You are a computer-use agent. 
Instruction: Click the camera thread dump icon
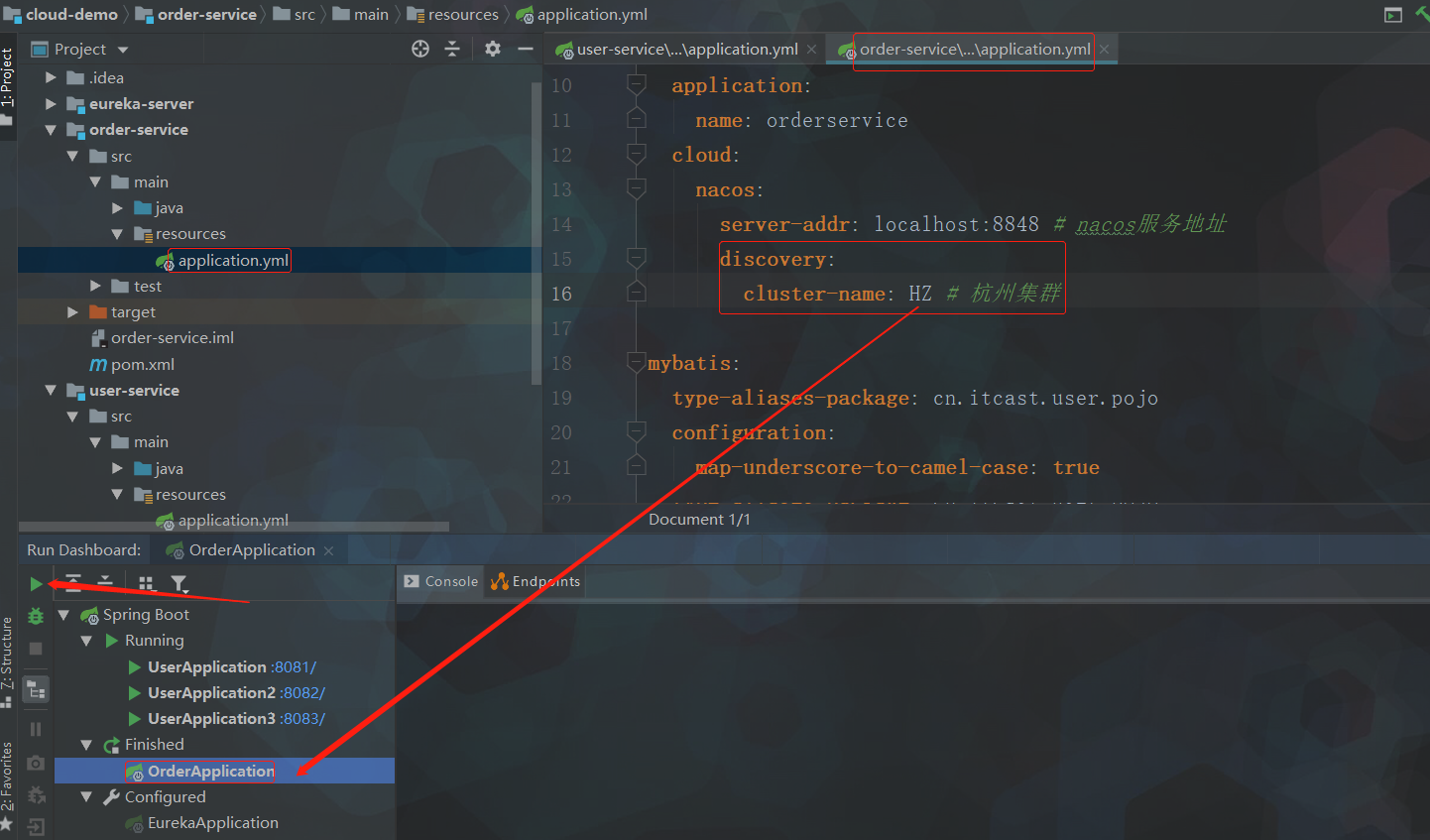click(36, 763)
